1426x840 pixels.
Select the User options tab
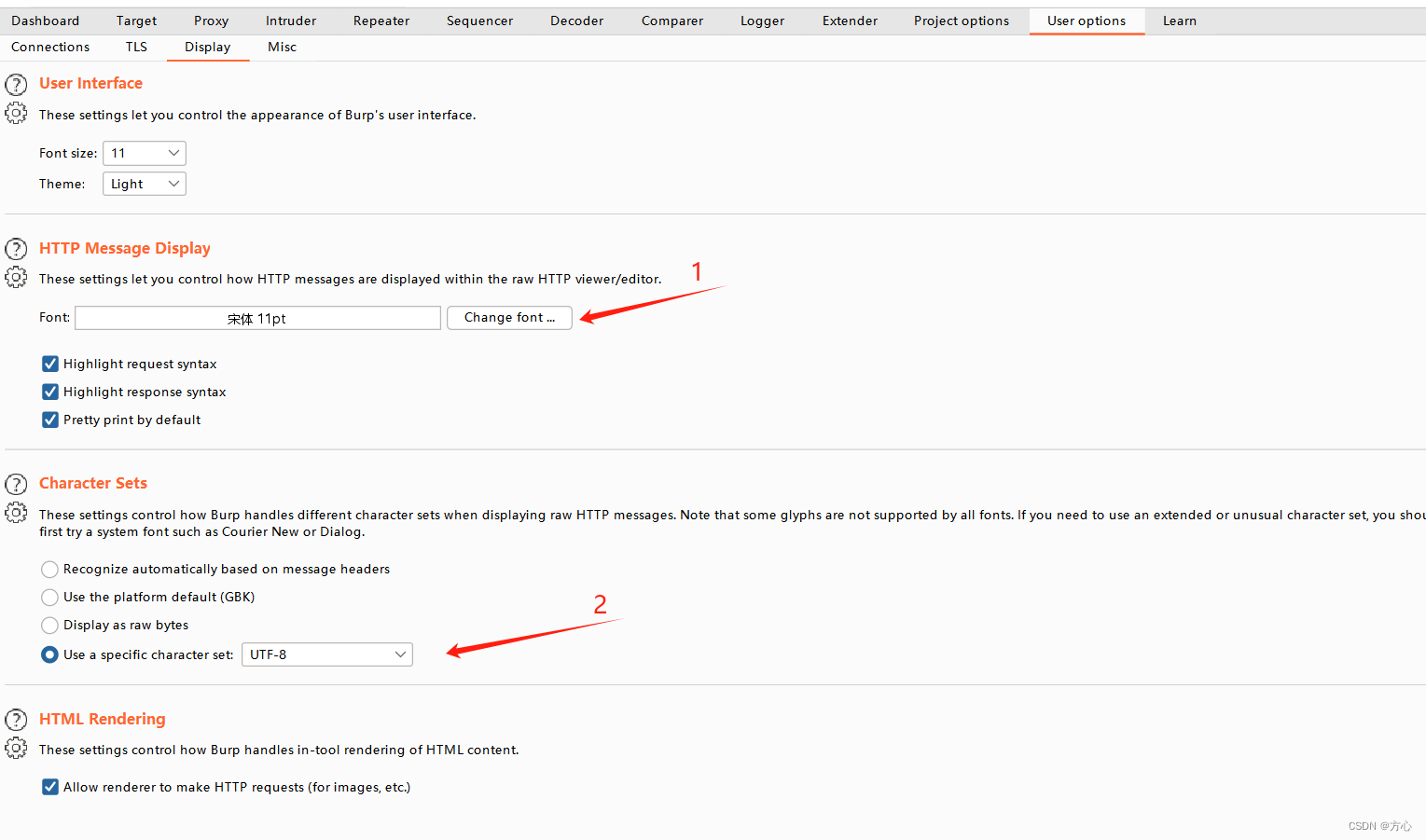point(1087,21)
